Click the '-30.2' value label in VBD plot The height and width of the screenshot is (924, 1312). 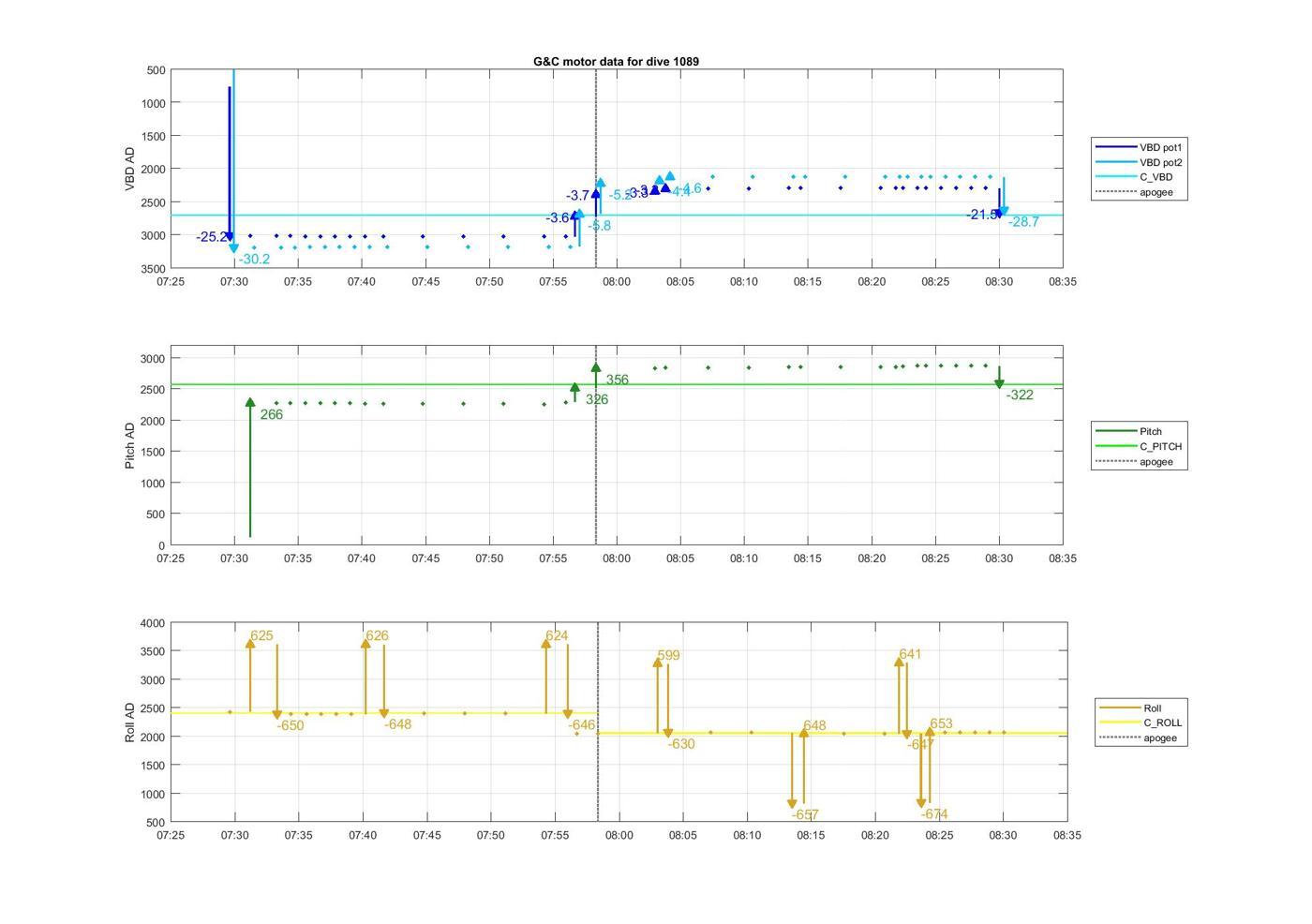click(254, 259)
